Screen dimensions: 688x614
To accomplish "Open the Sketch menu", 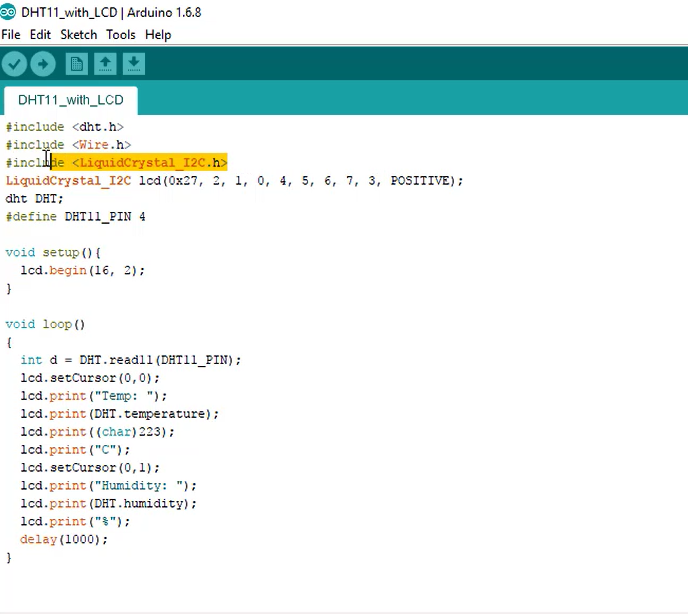I will pos(79,34).
